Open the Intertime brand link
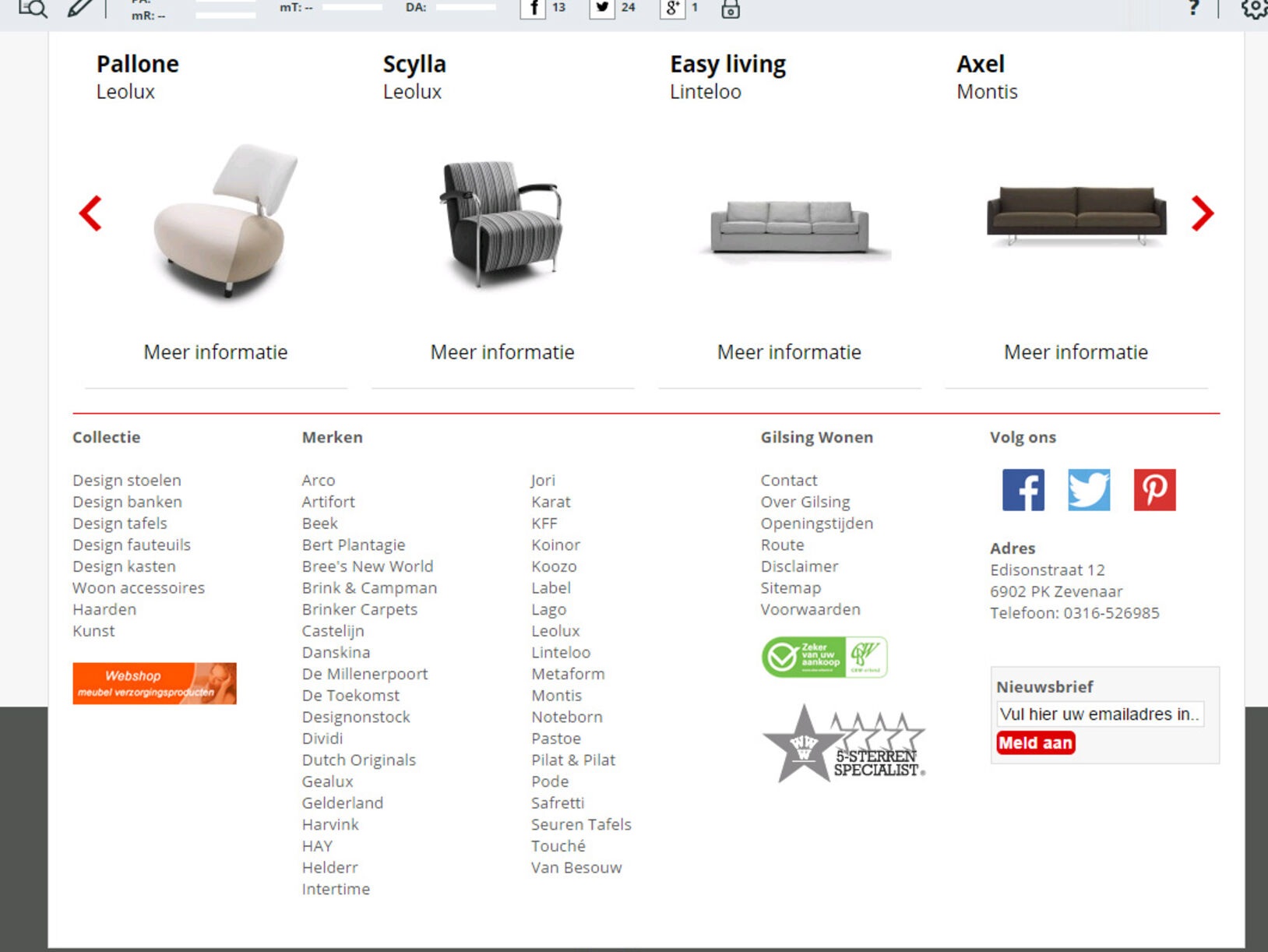 pyautogui.click(x=336, y=889)
